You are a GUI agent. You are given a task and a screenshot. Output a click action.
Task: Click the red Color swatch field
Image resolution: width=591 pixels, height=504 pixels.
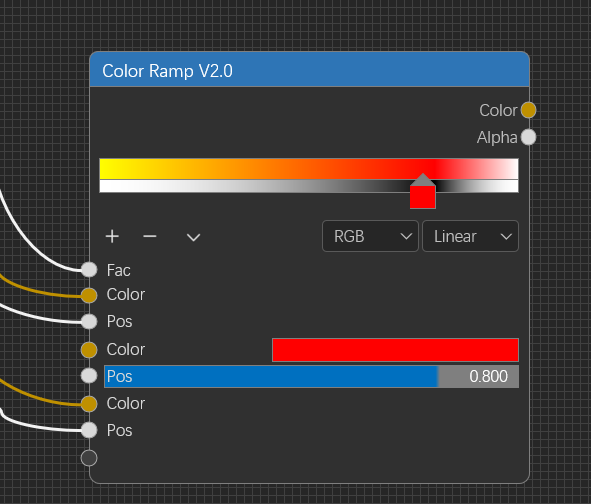(395, 350)
